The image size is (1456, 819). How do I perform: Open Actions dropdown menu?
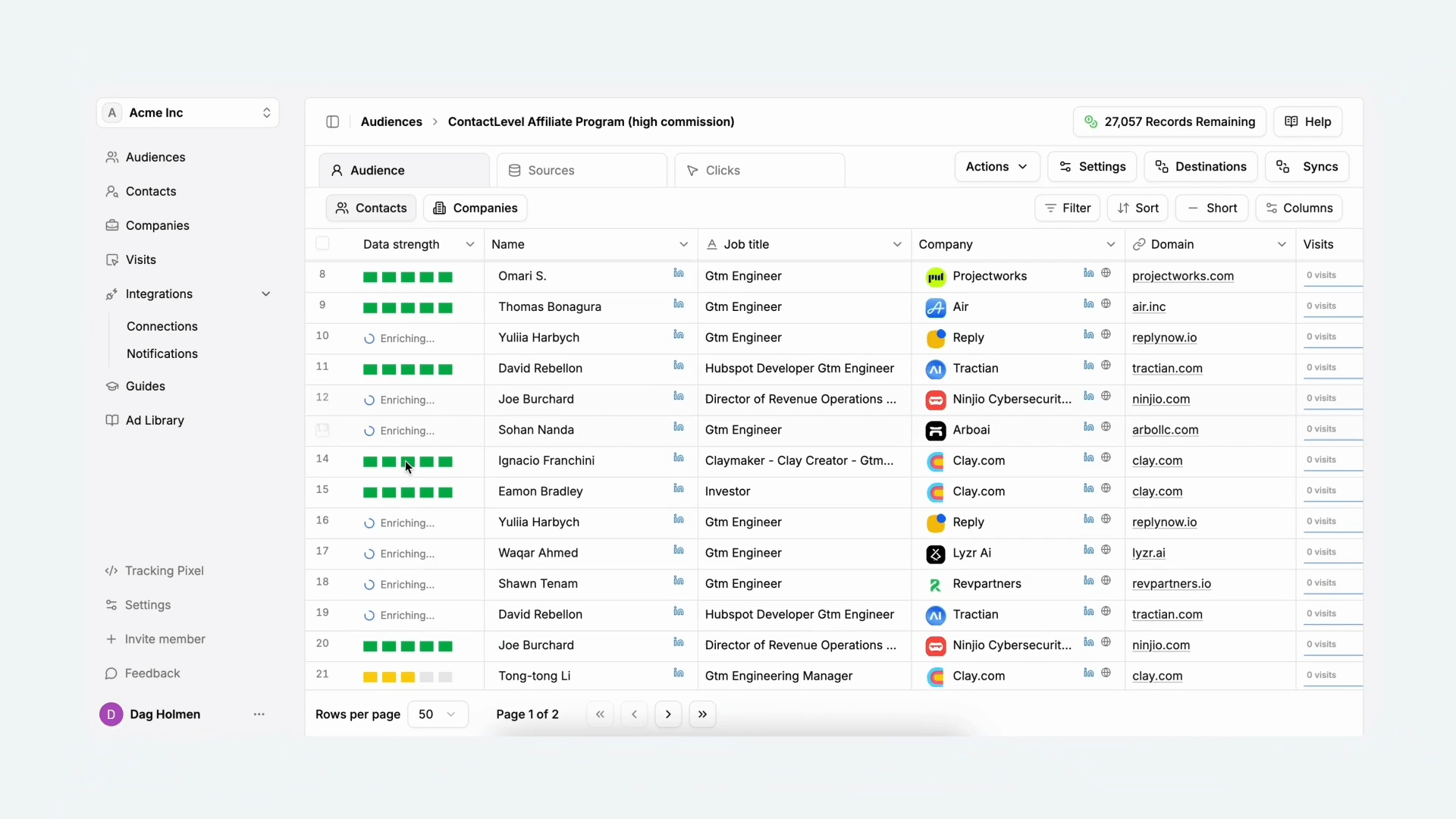tap(996, 167)
